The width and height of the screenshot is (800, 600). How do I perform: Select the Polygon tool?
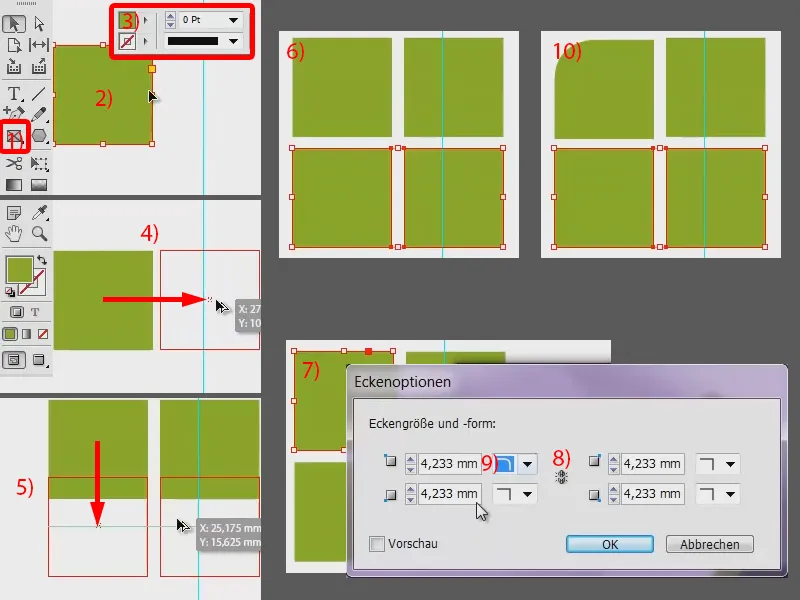pyautogui.click(x=39, y=136)
